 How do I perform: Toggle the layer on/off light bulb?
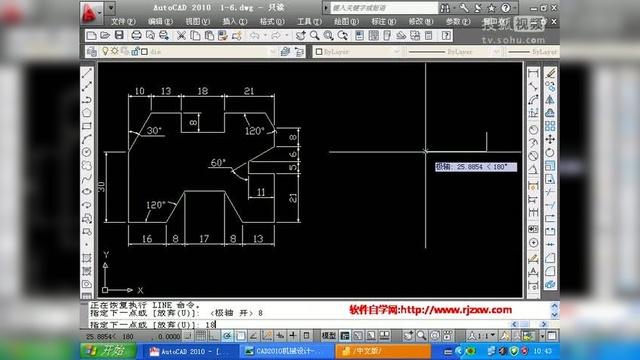[105, 51]
